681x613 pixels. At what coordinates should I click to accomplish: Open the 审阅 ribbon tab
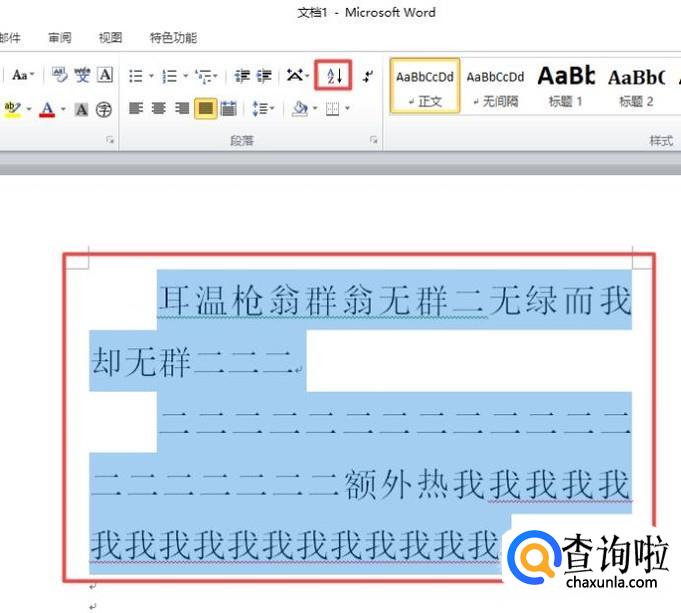pyautogui.click(x=59, y=38)
